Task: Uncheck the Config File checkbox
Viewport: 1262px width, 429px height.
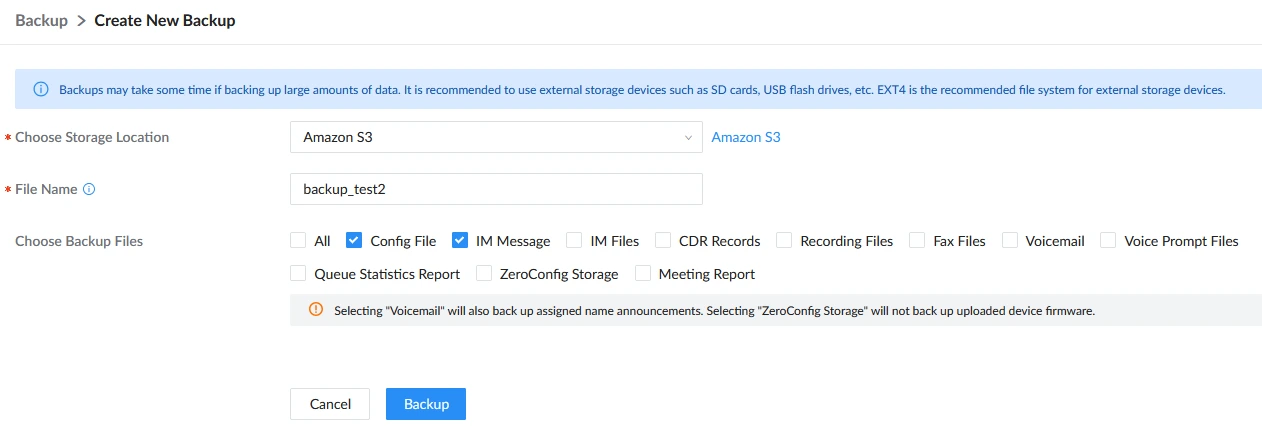Action: click(354, 240)
